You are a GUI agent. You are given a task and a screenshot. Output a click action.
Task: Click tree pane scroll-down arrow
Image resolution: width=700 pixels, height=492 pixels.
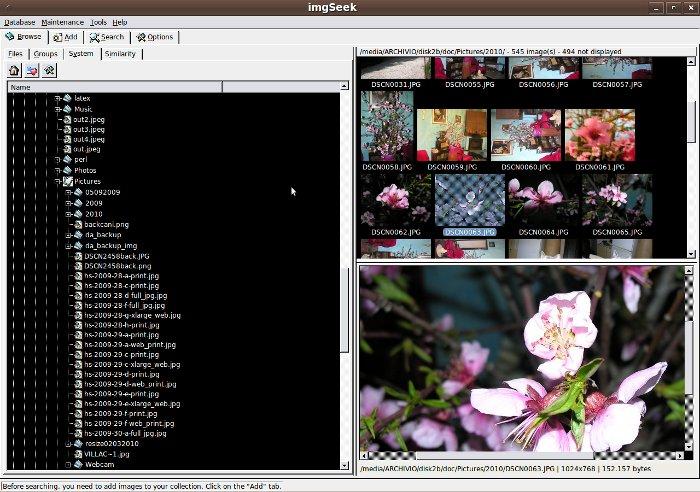tap(344, 465)
